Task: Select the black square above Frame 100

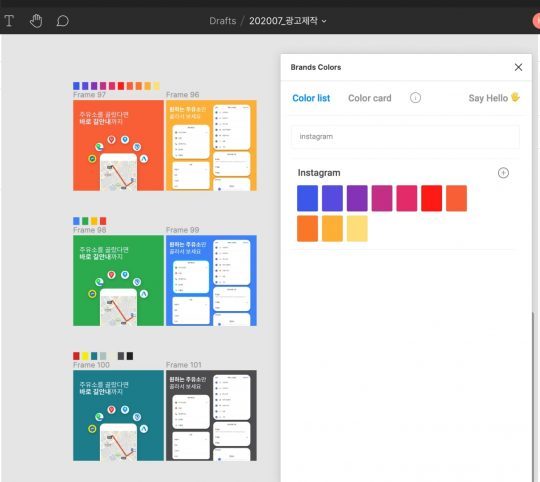Action: coord(130,356)
